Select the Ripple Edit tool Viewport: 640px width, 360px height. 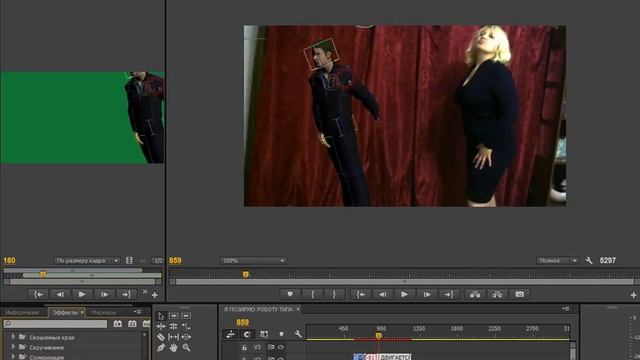161,327
